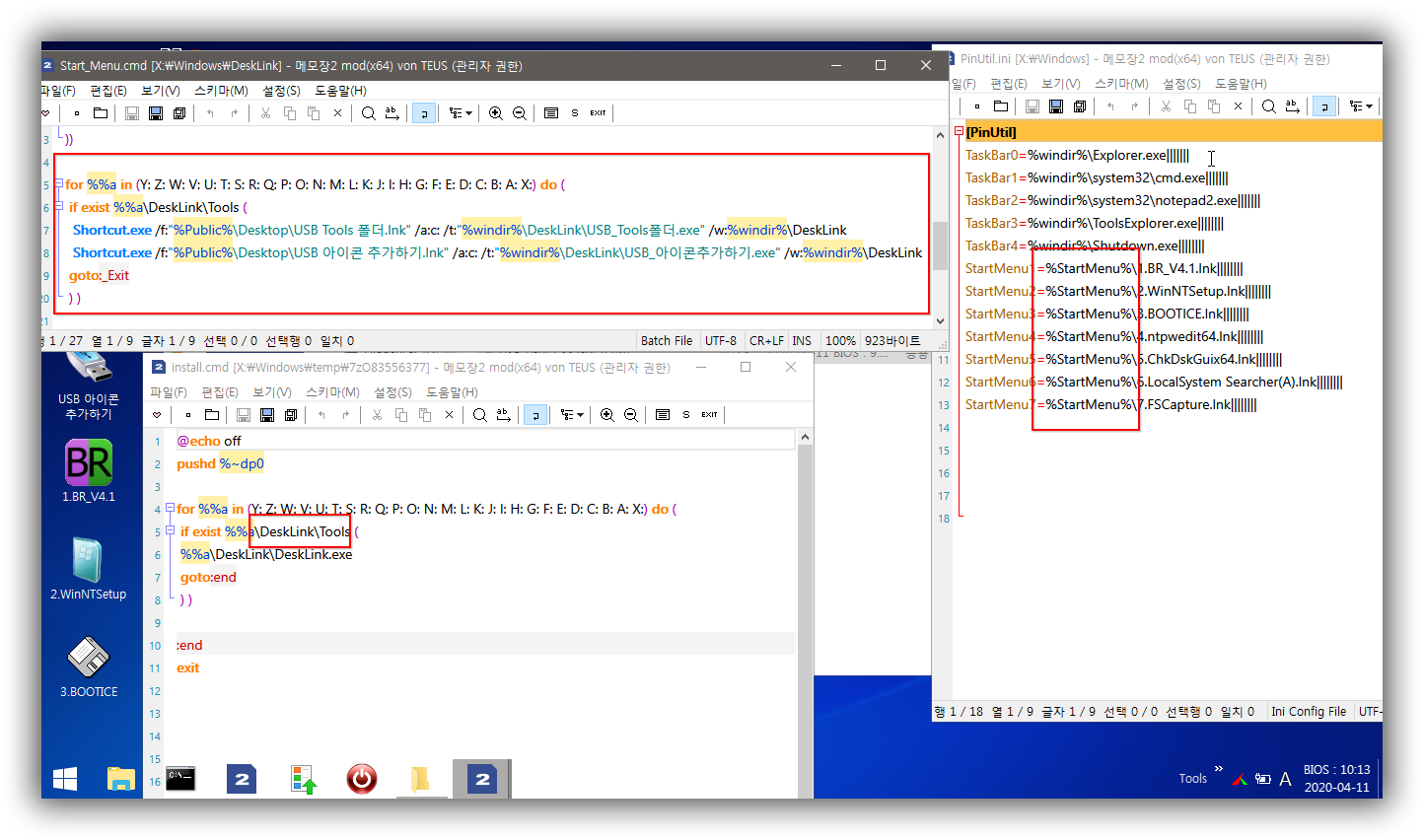Click scroll down arrow in Start_Menu.cmd editor

point(940,321)
